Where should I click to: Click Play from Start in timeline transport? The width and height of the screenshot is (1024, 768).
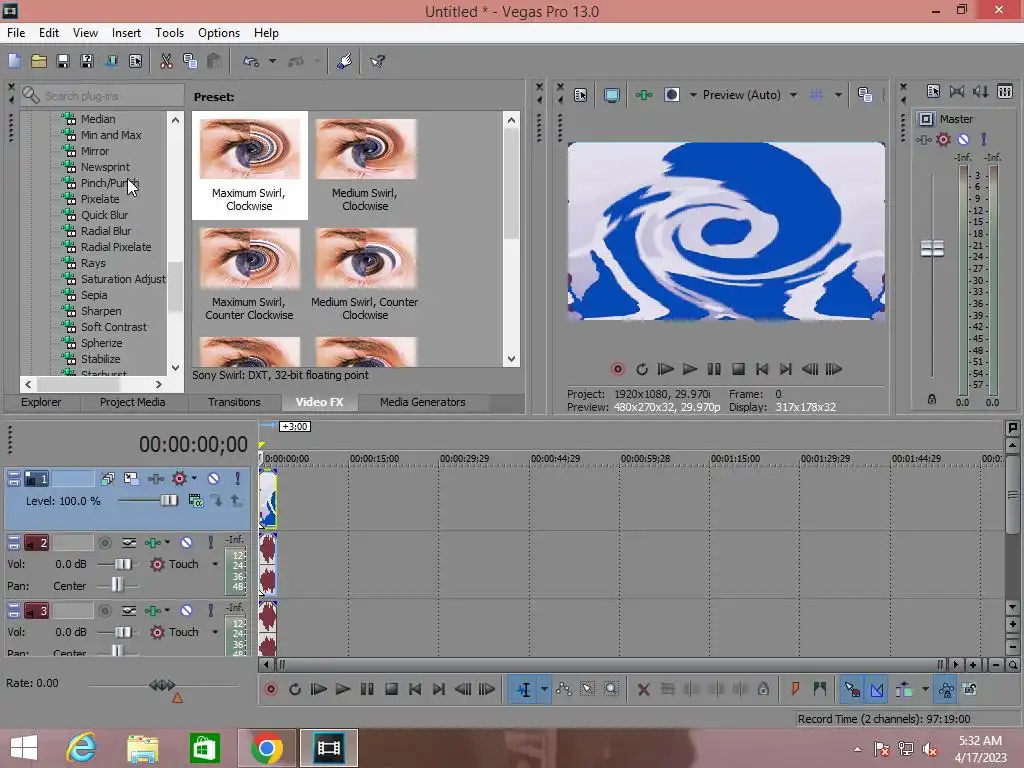[x=318, y=689]
